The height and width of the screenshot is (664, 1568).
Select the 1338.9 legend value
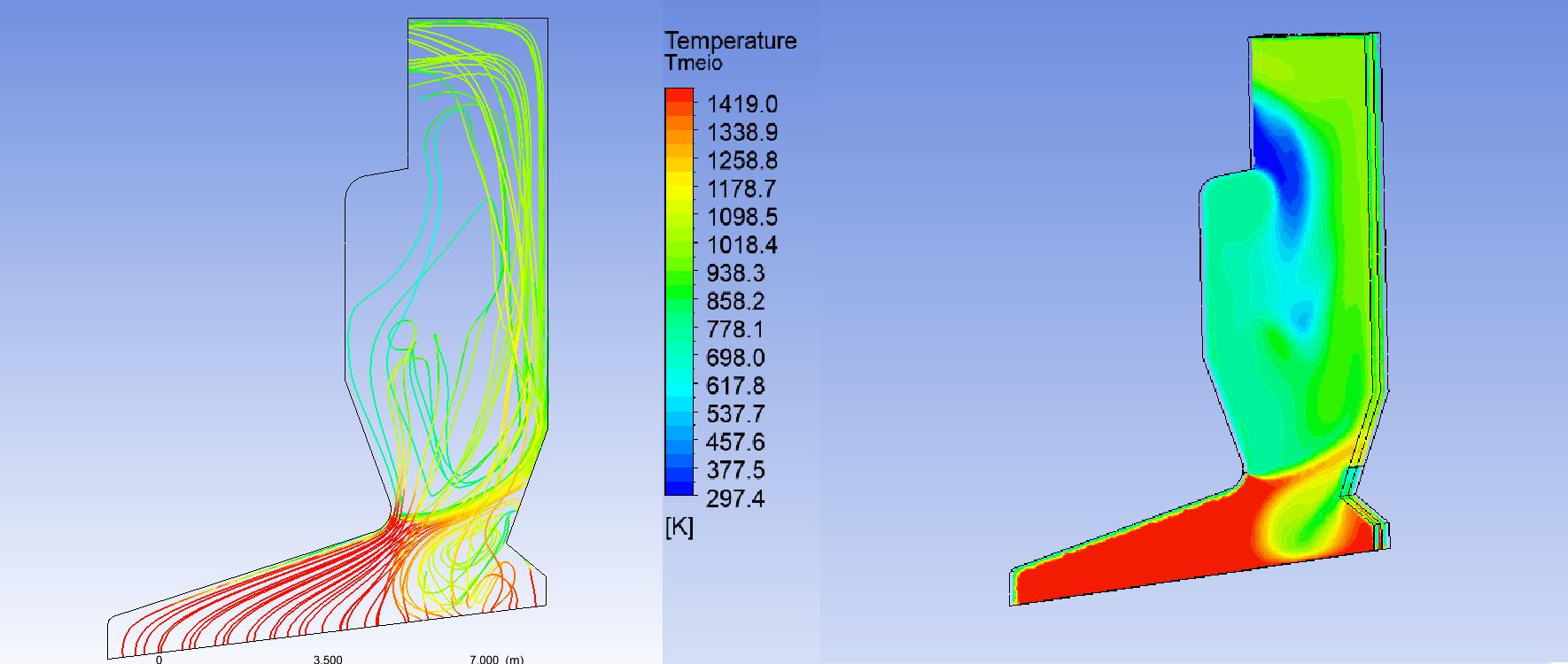tap(742, 133)
